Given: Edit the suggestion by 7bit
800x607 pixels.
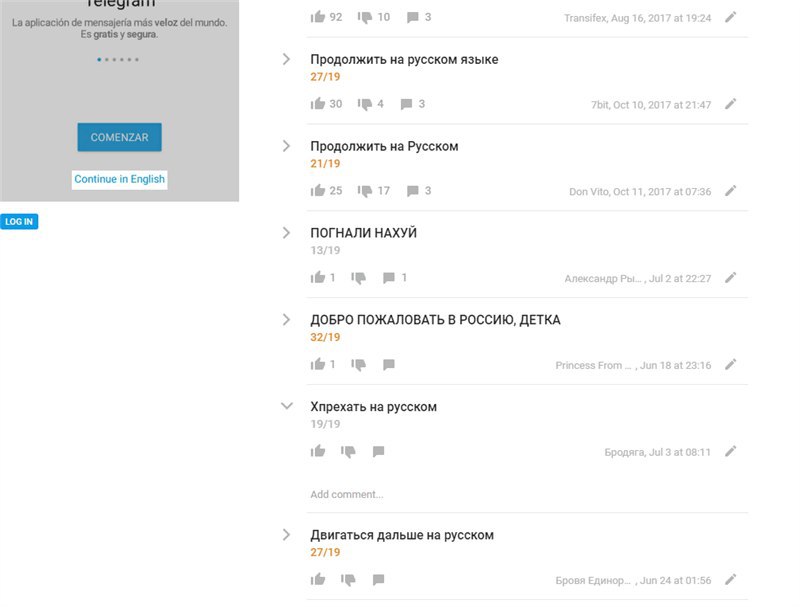Looking at the screenshot, I should pos(731,104).
